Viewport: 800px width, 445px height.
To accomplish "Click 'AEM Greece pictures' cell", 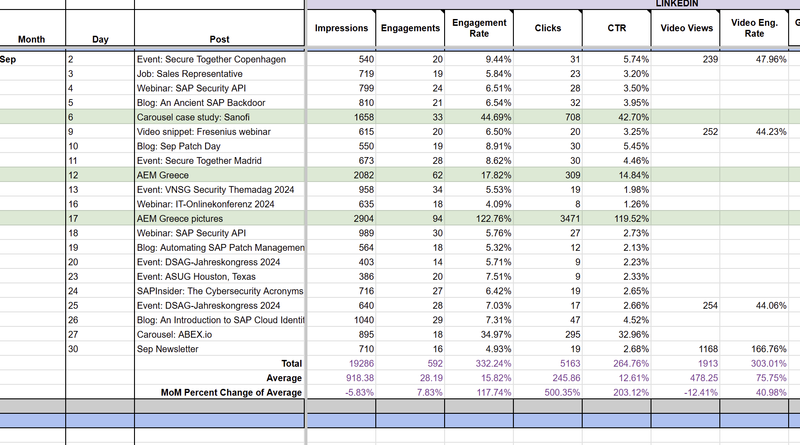I will [x=219, y=218].
